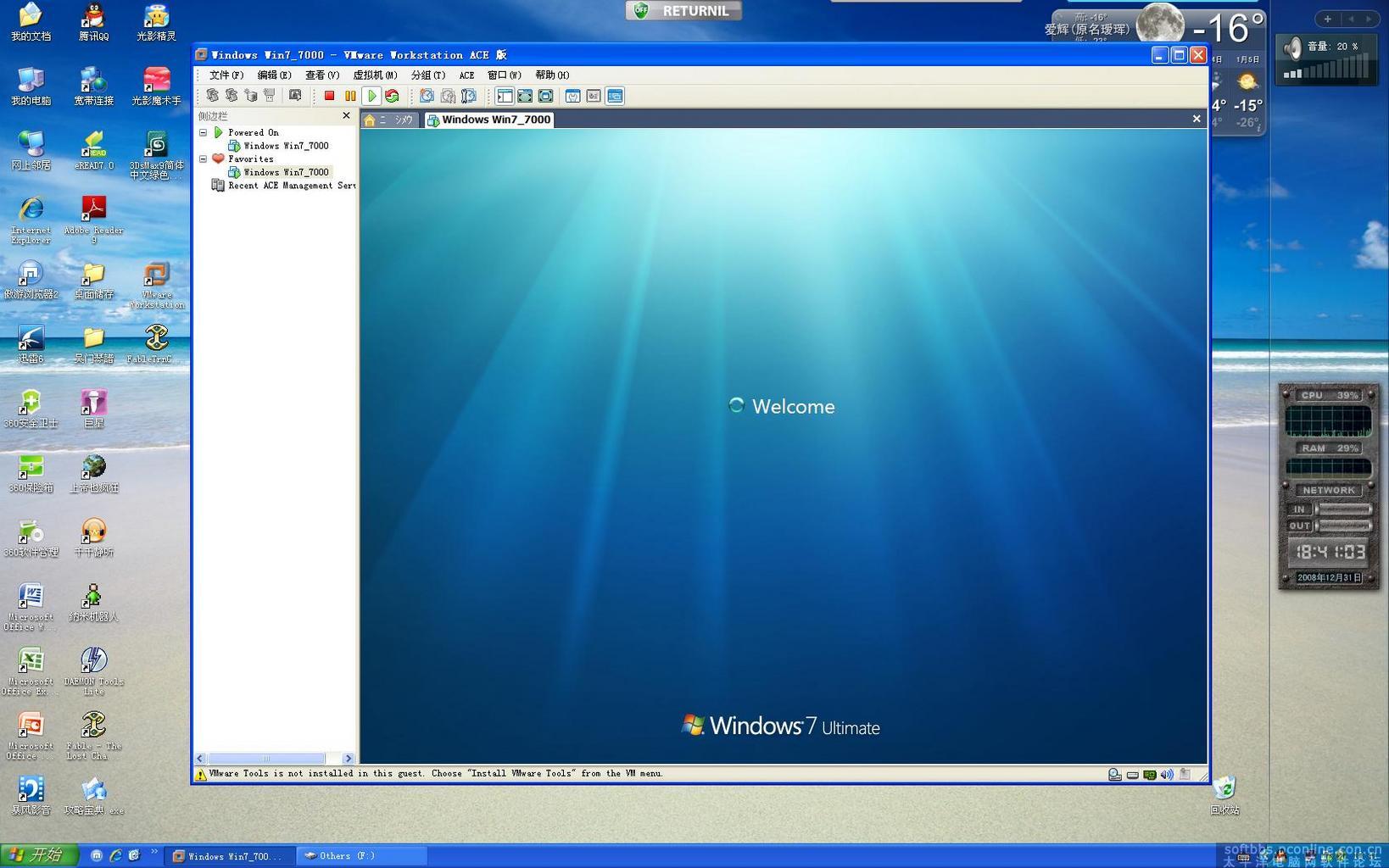Viewport: 1389px width, 868px height.
Task: Click the sidebar horizontal scrollbar right arrow
Action: tap(348, 759)
